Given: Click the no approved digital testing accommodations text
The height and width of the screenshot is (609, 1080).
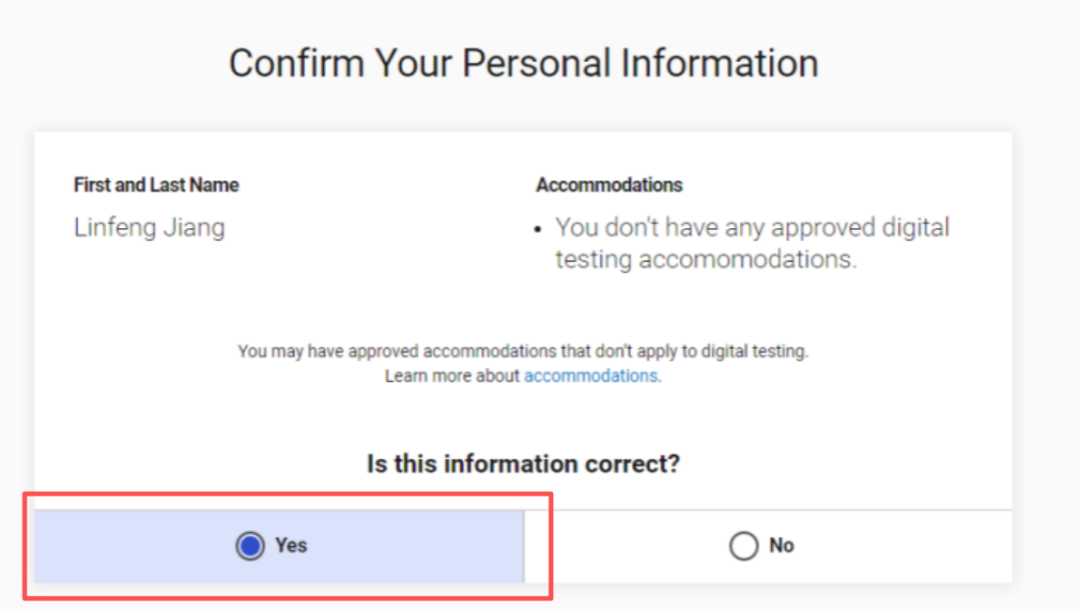Looking at the screenshot, I should [752, 243].
